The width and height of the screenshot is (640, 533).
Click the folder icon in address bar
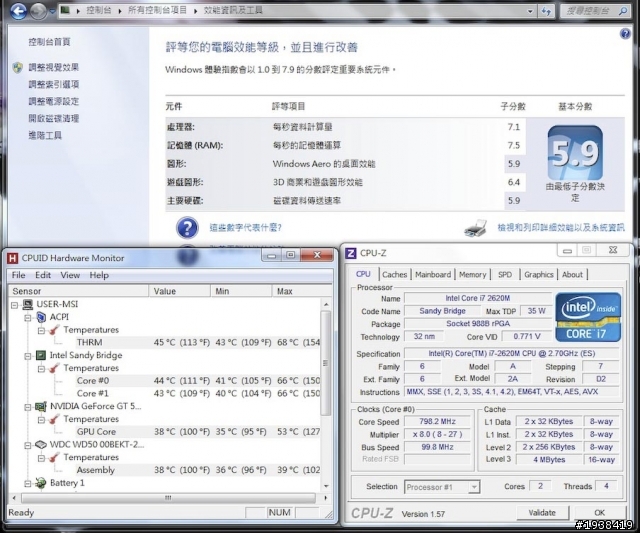65,10
